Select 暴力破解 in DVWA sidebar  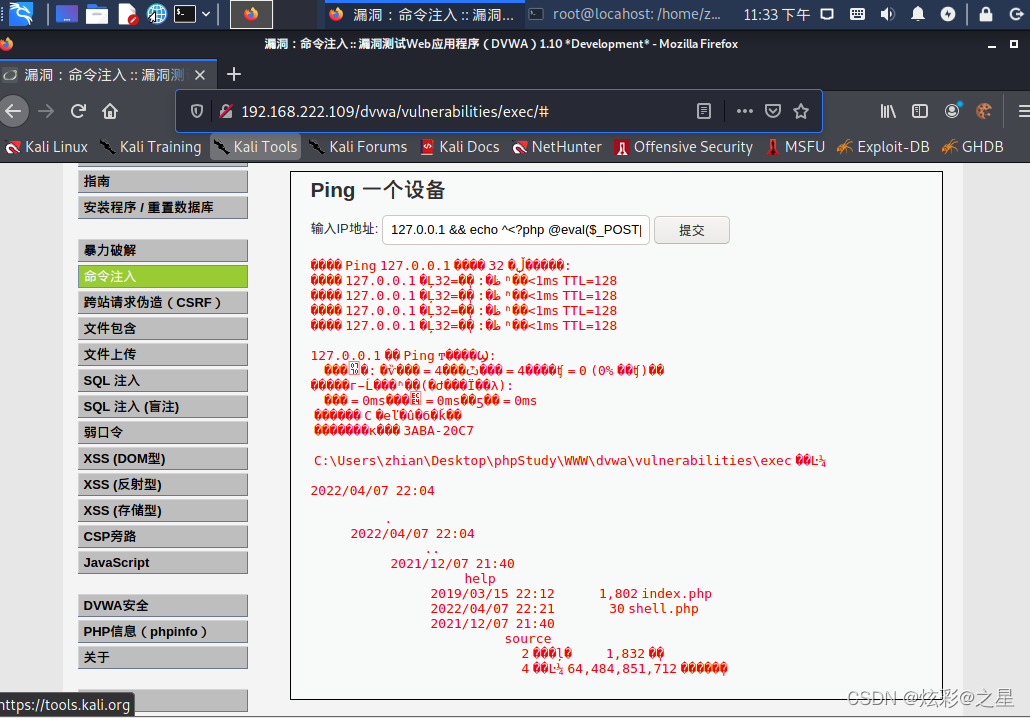tap(163, 250)
